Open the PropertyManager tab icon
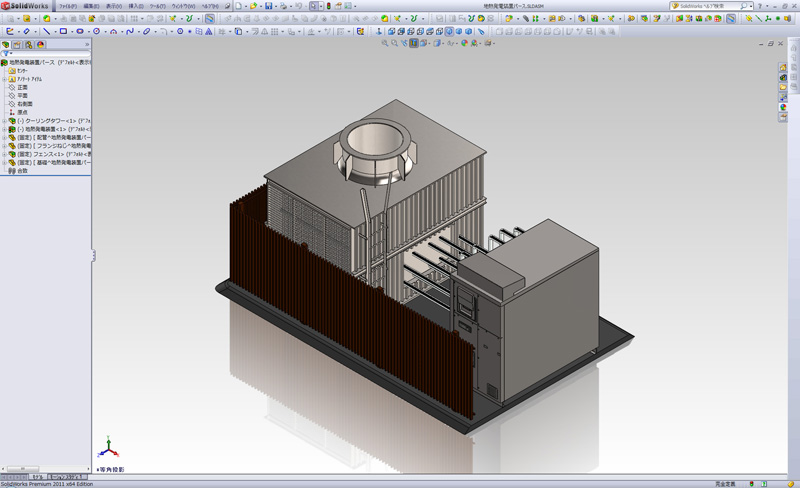The height and width of the screenshot is (488, 800). (x=17, y=45)
